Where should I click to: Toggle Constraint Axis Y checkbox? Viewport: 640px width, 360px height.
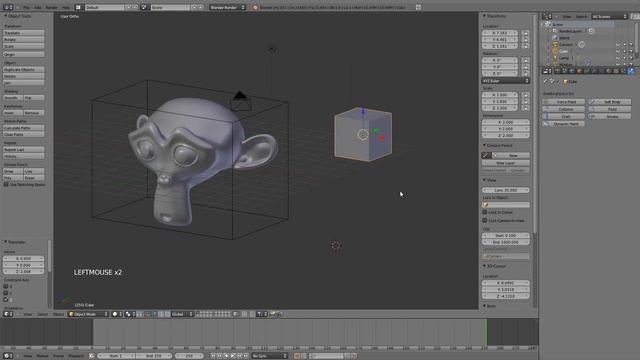[x=6, y=293]
